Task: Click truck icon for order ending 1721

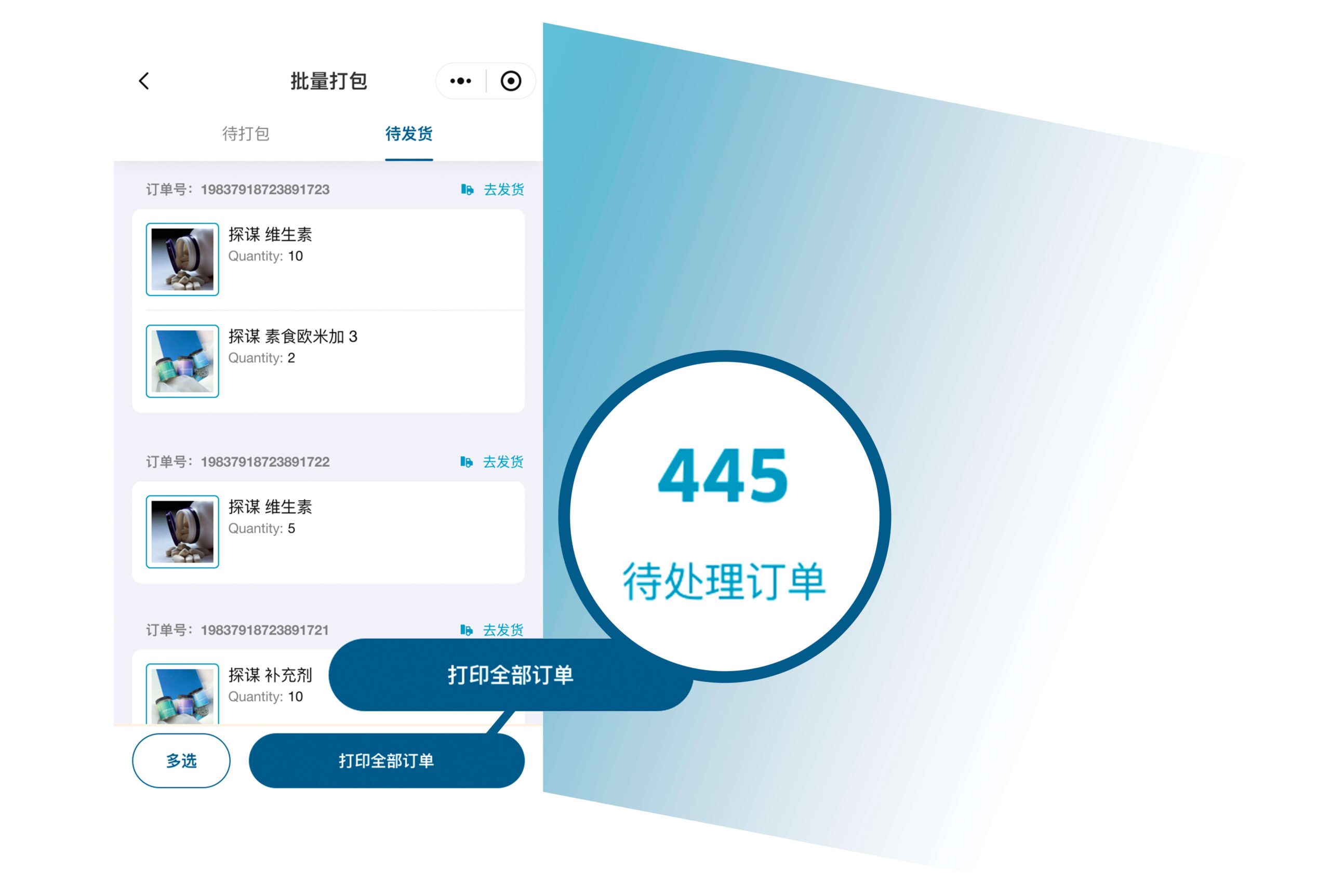Action: (467, 630)
